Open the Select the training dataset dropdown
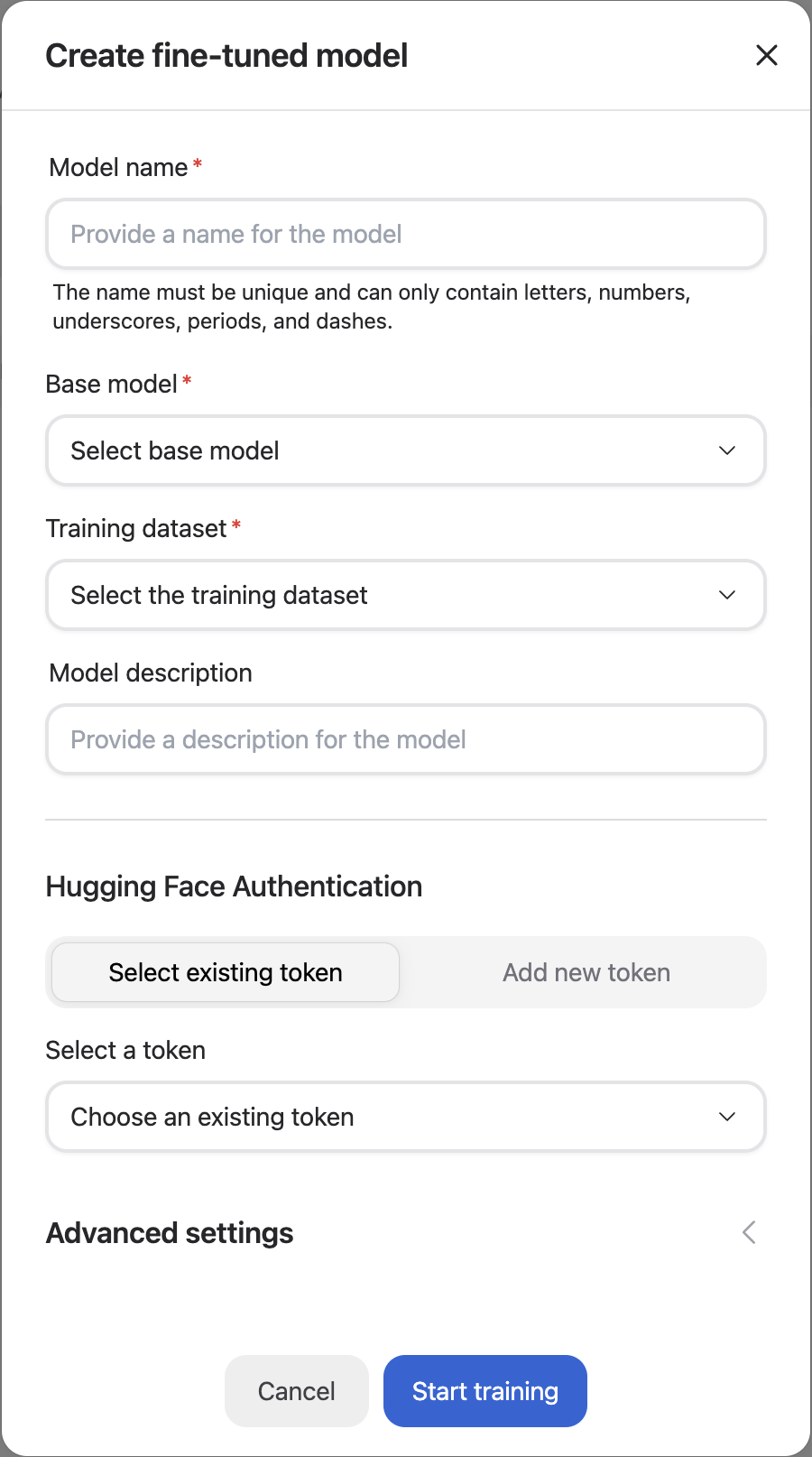 click(405, 595)
